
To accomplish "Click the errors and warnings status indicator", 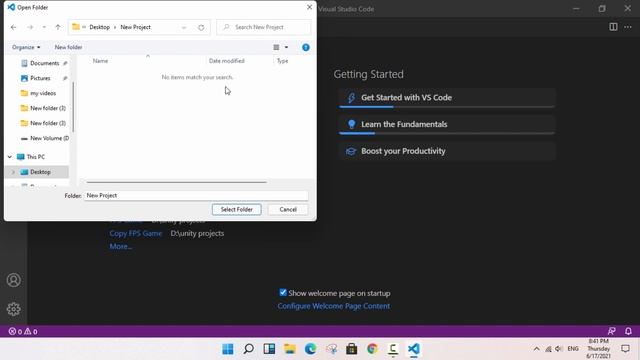I will (23, 331).
